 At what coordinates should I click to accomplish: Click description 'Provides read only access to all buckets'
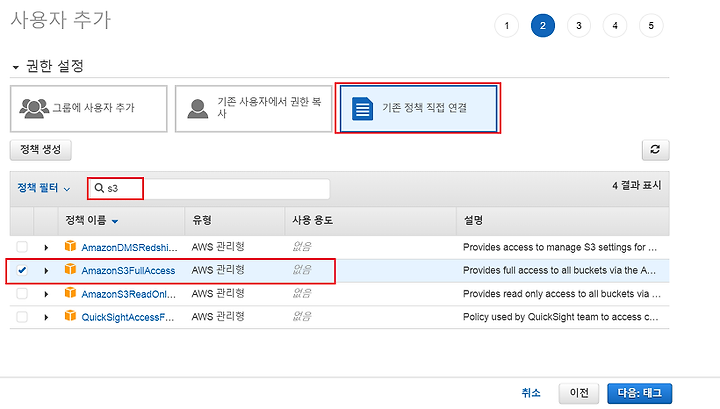(562, 294)
